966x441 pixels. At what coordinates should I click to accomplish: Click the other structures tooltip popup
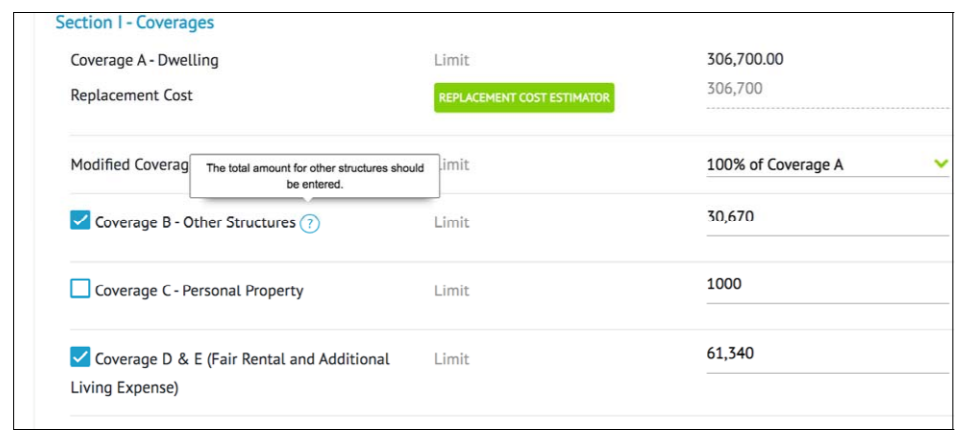pyautogui.click(x=315, y=176)
